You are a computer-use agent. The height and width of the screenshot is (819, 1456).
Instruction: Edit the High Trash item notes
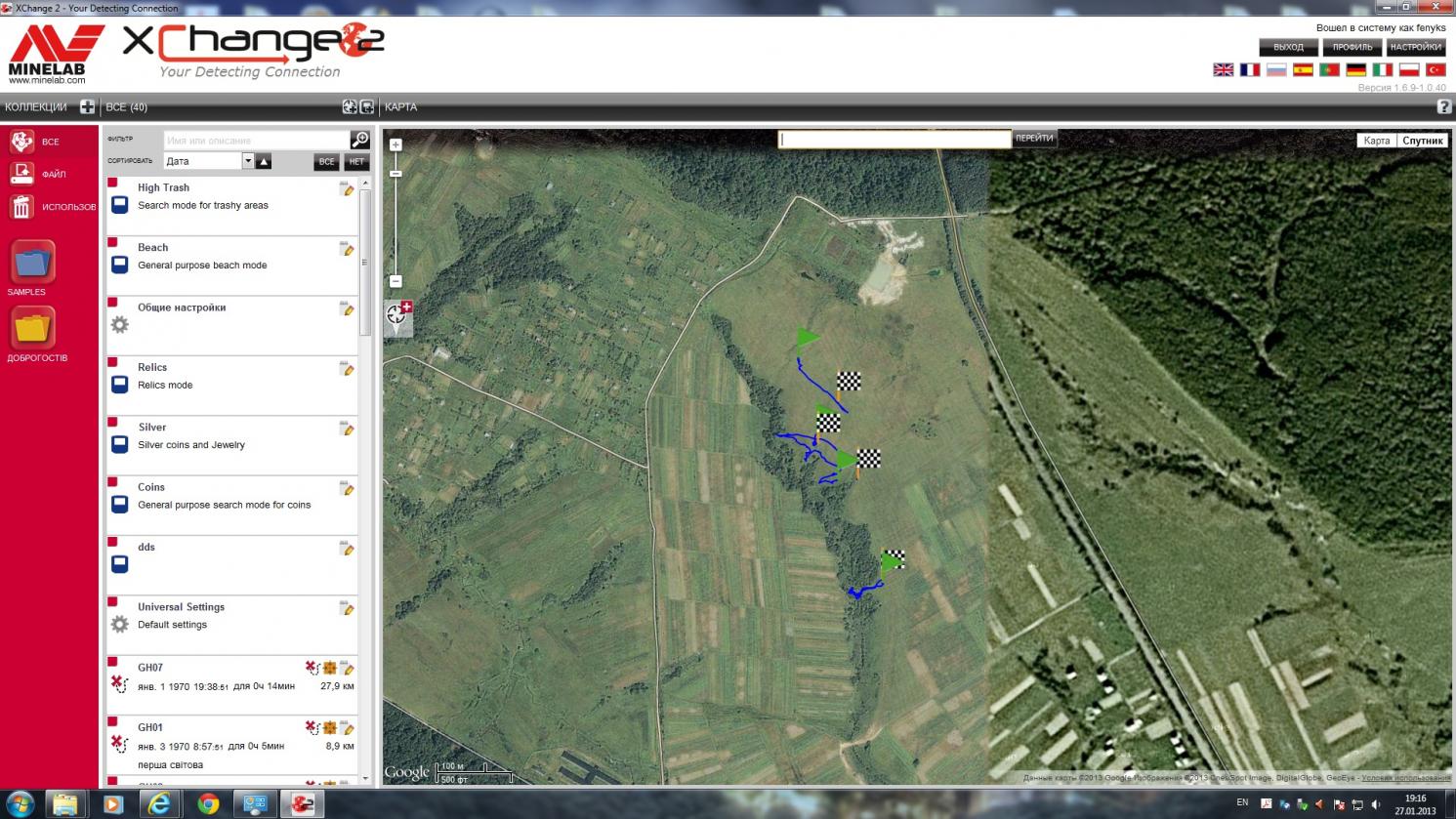(x=347, y=188)
